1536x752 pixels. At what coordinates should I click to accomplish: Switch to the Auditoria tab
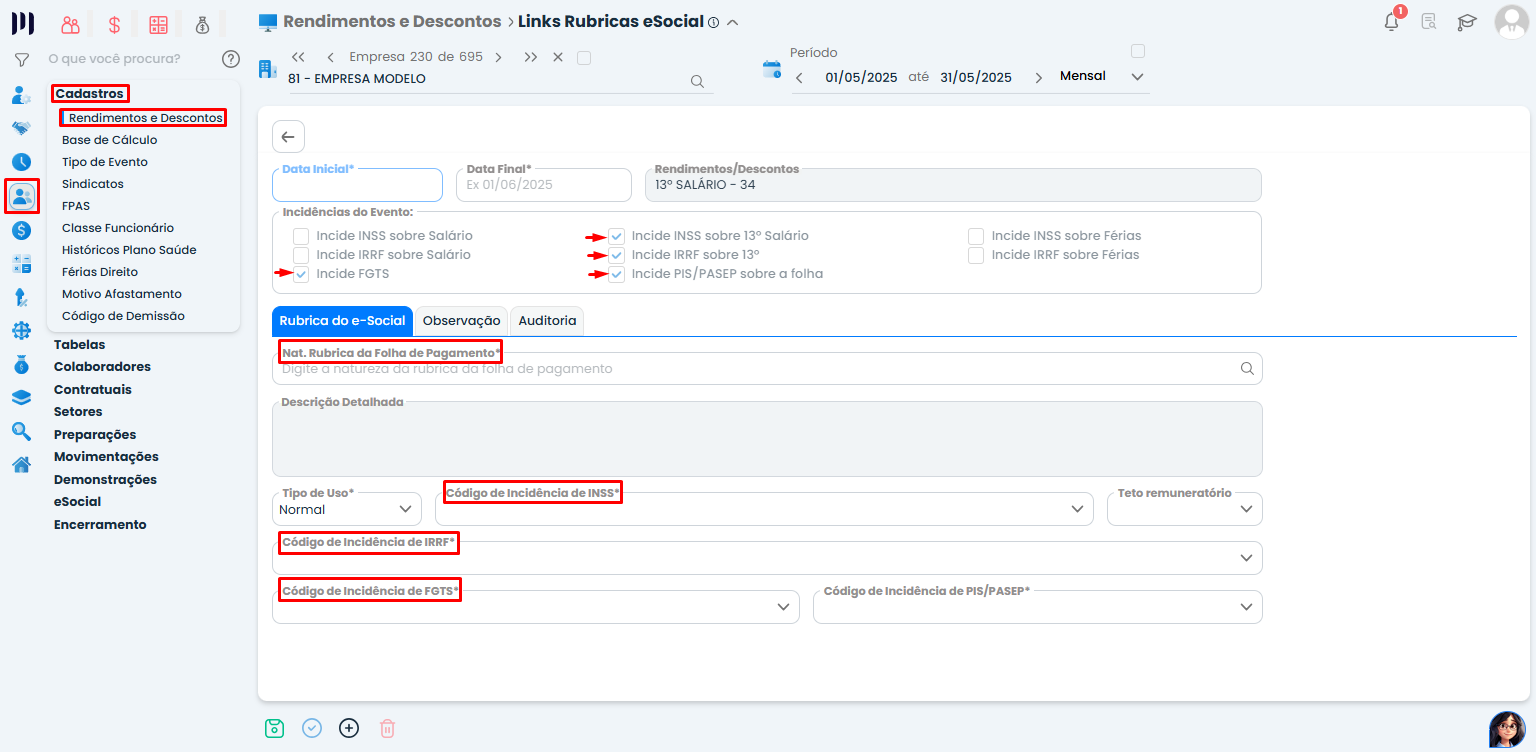click(x=547, y=321)
